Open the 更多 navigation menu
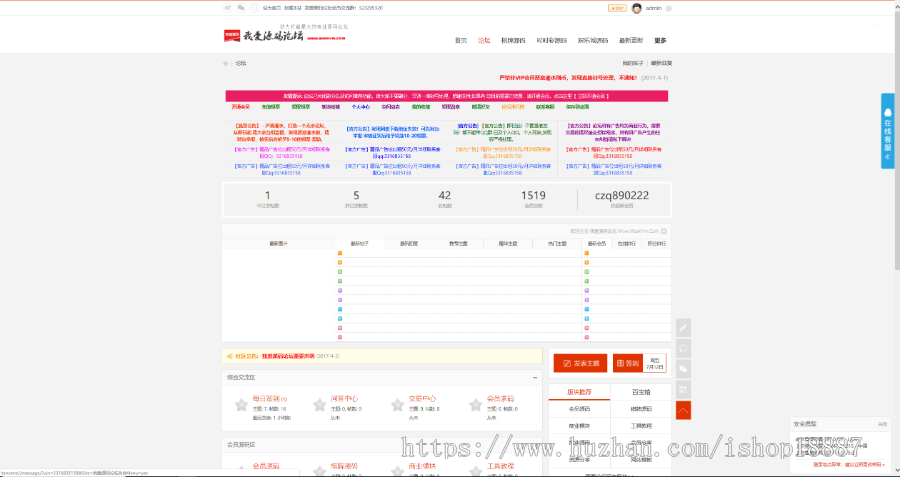 (x=660, y=41)
